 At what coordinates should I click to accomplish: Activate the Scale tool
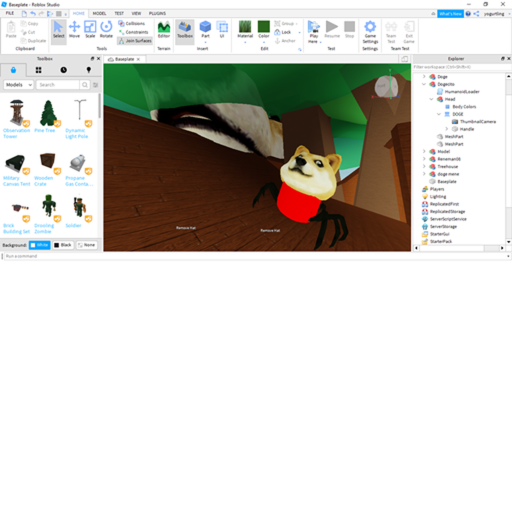tap(90, 29)
